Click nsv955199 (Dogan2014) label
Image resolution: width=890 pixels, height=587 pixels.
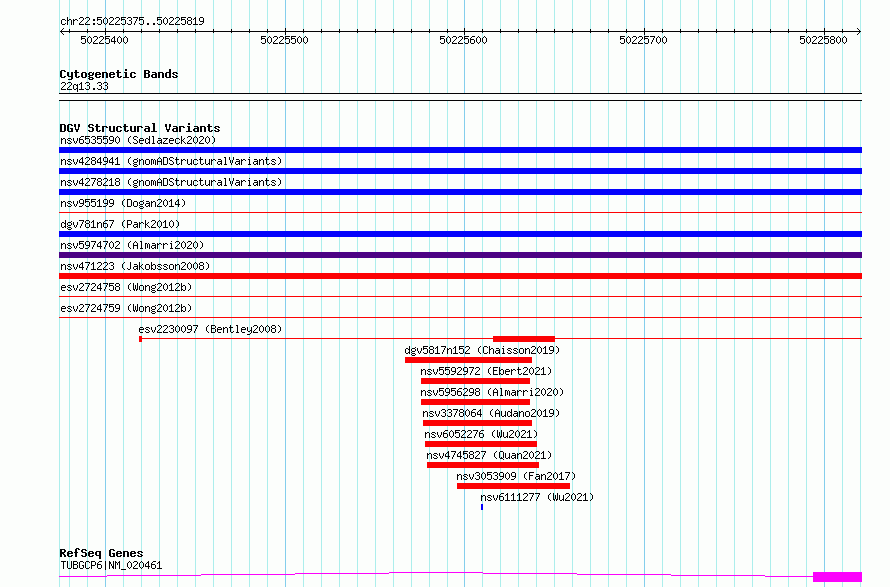click(x=123, y=203)
